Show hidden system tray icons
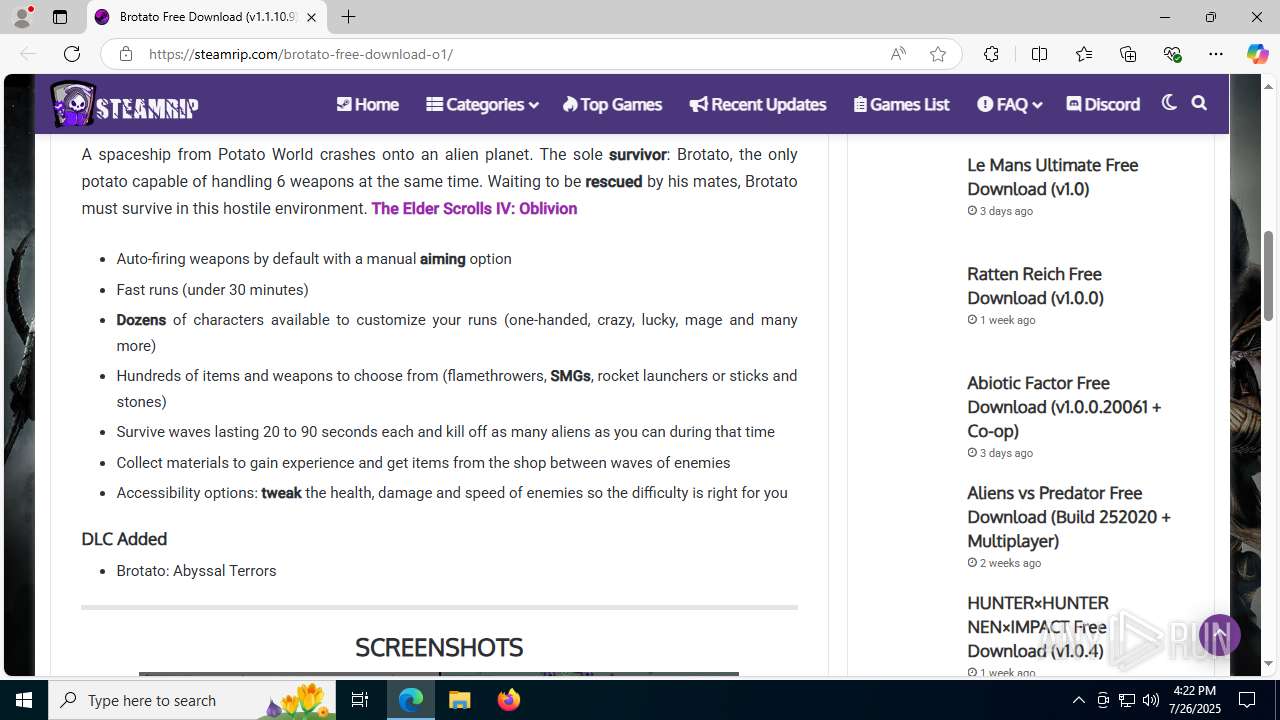The height and width of the screenshot is (720, 1280). pyautogui.click(x=1078, y=700)
